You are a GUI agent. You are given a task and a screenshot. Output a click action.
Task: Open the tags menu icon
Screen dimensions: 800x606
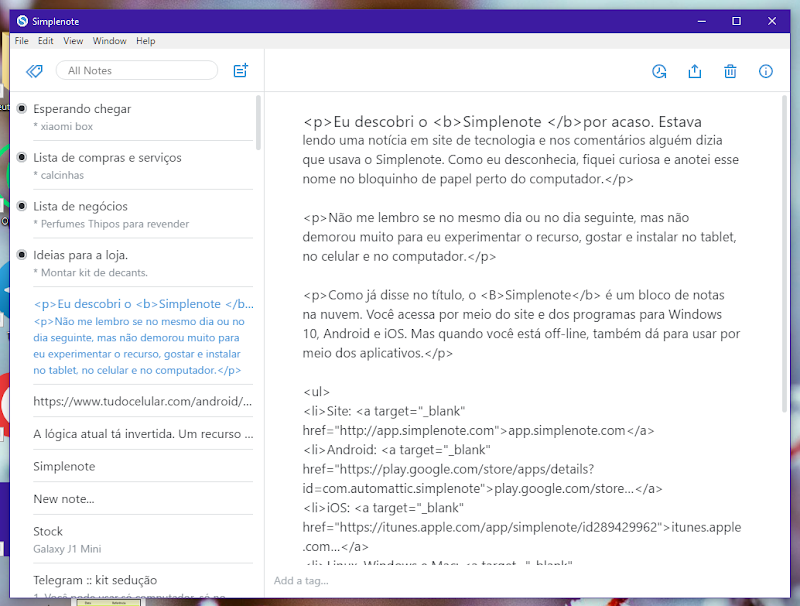point(34,71)
